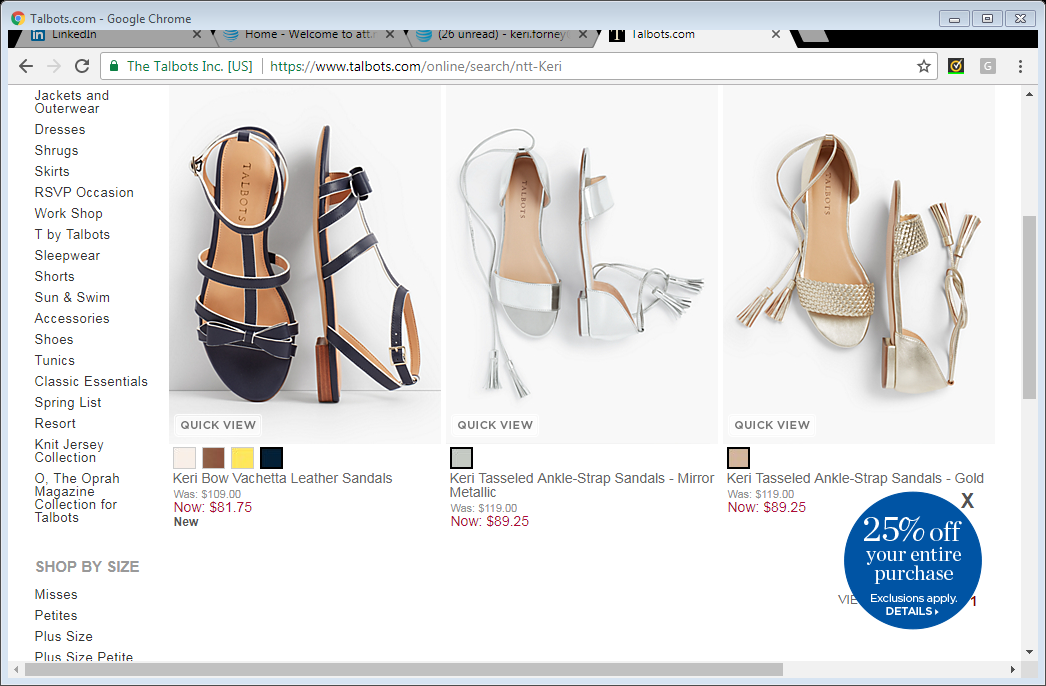The image size is (1046, 686).
Task: Browse the Shrugs category
Action: (x=56, y=151)
